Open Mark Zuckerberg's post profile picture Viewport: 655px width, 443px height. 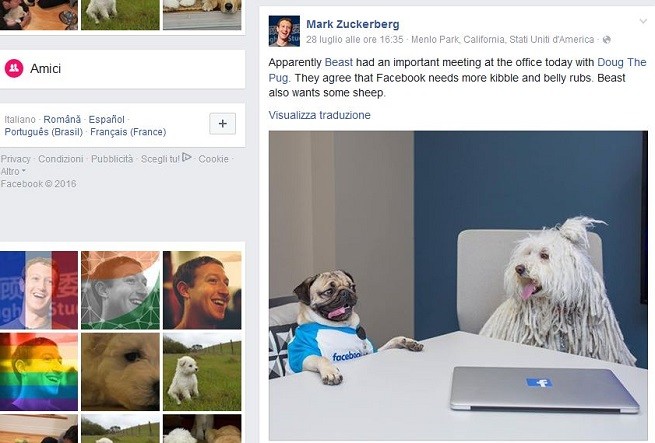[x=284, y=31]
